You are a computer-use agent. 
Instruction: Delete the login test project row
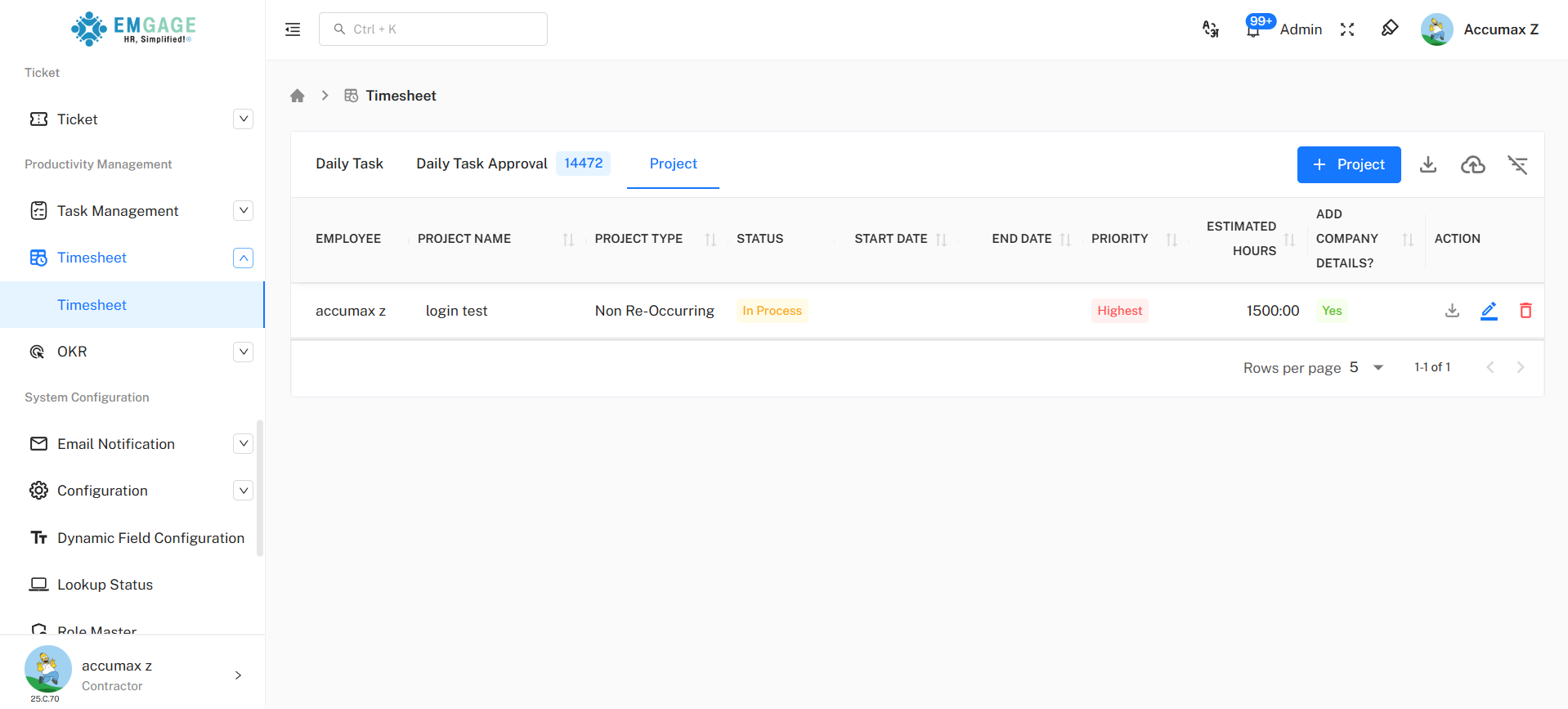point(1525,311)
